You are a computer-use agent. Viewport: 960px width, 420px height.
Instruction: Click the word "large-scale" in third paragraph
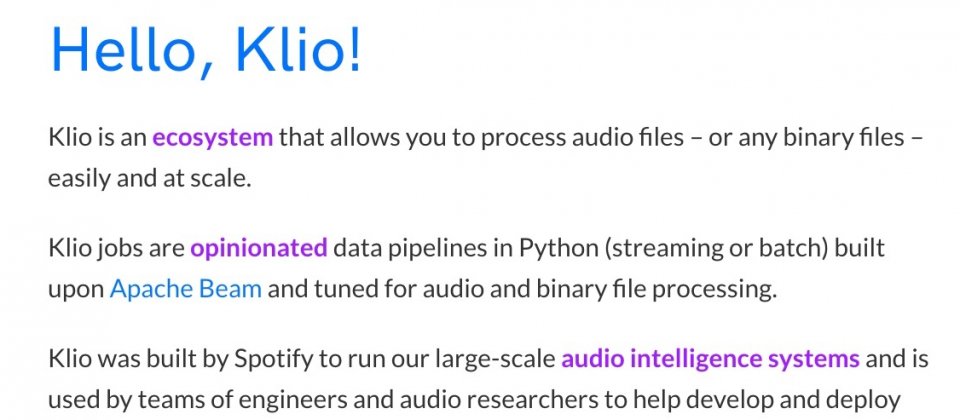coord(495,359)
